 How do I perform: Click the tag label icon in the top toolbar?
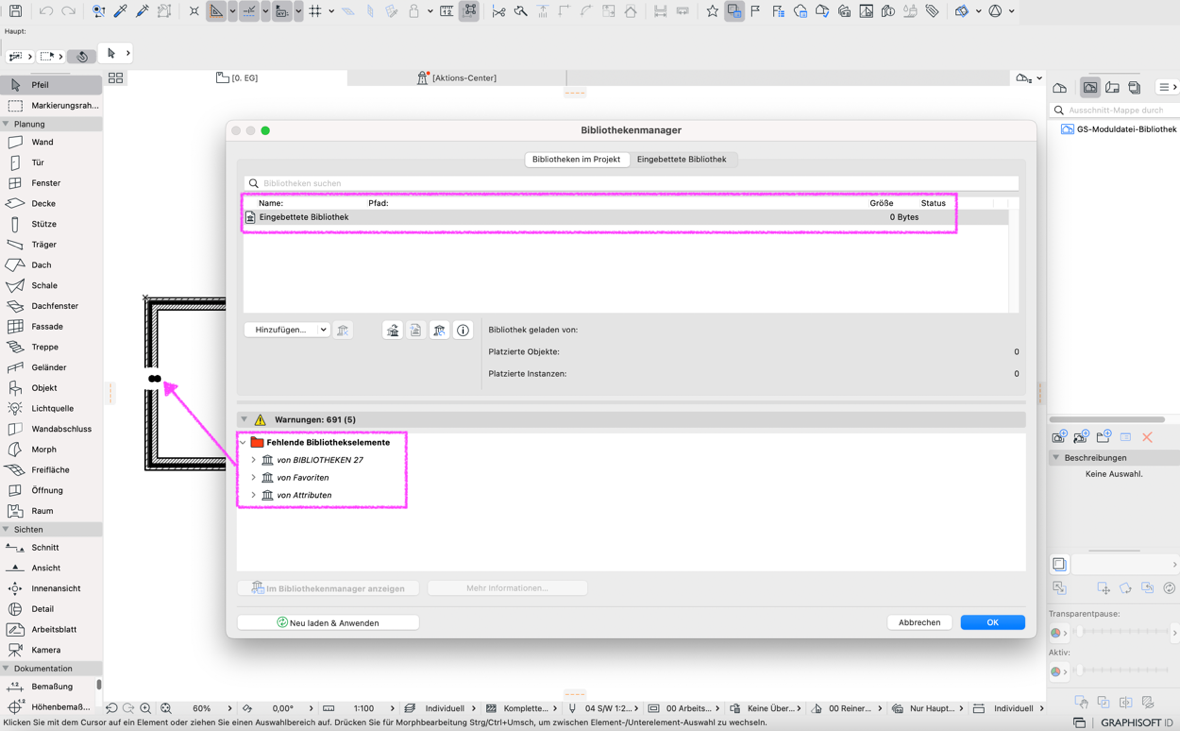932,11
